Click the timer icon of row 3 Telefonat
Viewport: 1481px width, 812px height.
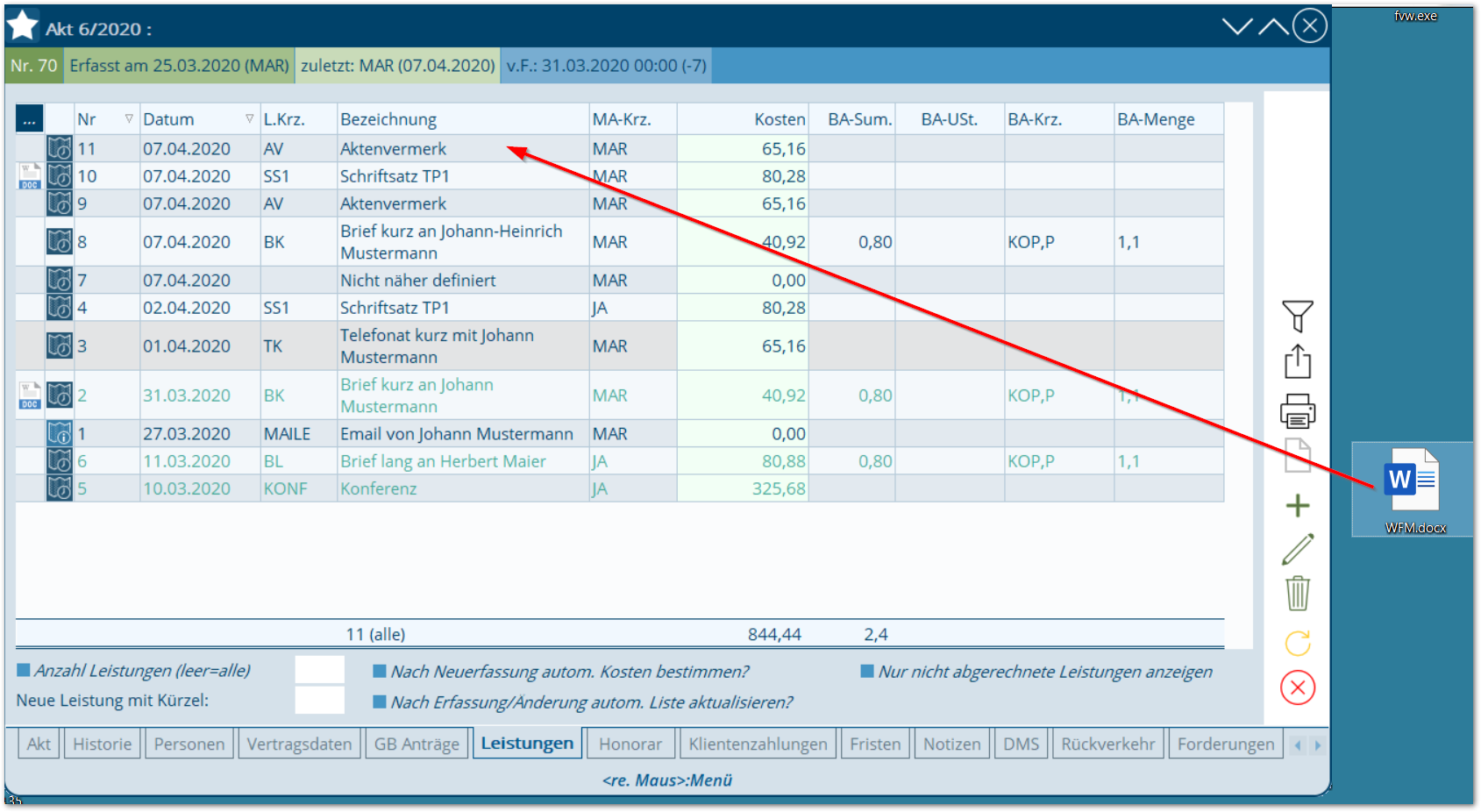(60, 345)
